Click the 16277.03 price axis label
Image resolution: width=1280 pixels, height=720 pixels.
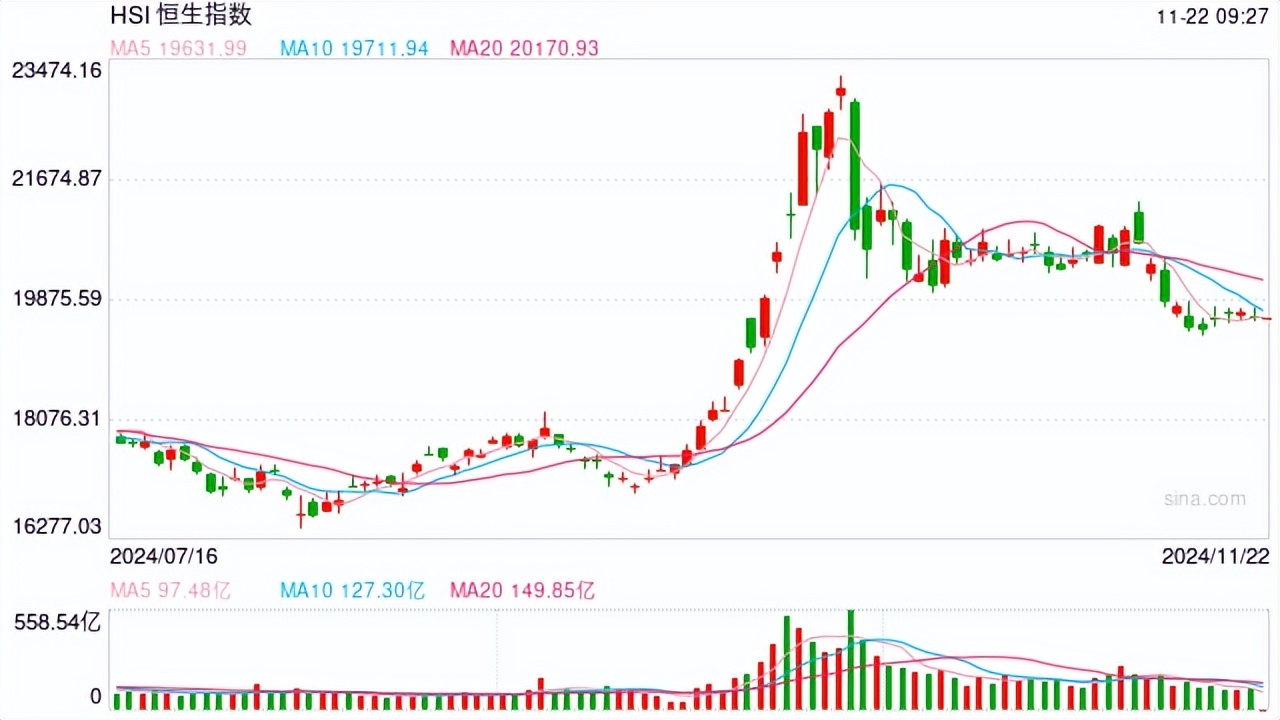pos(56,525)
